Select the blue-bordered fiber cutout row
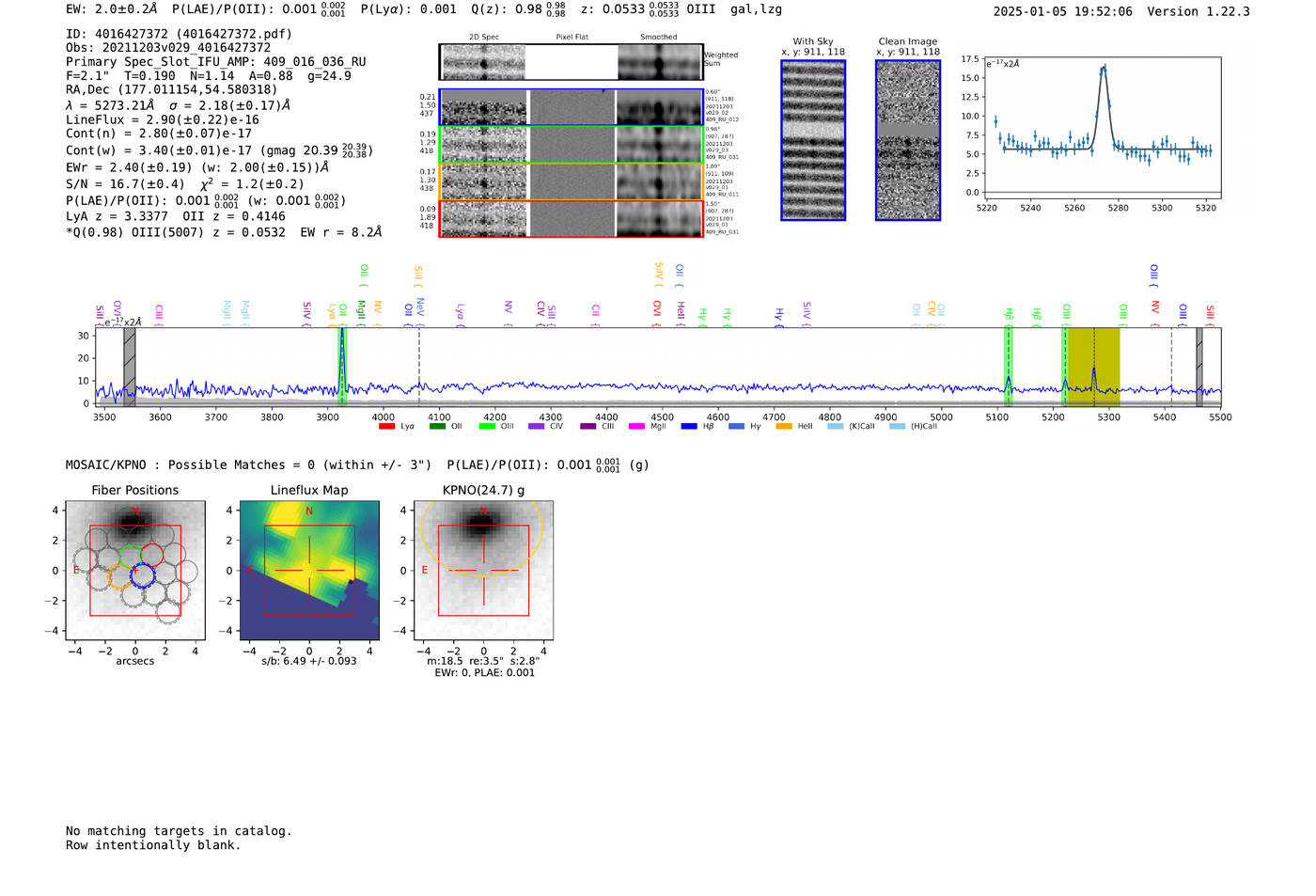The image size is (1316, 896). click(572, 107)
